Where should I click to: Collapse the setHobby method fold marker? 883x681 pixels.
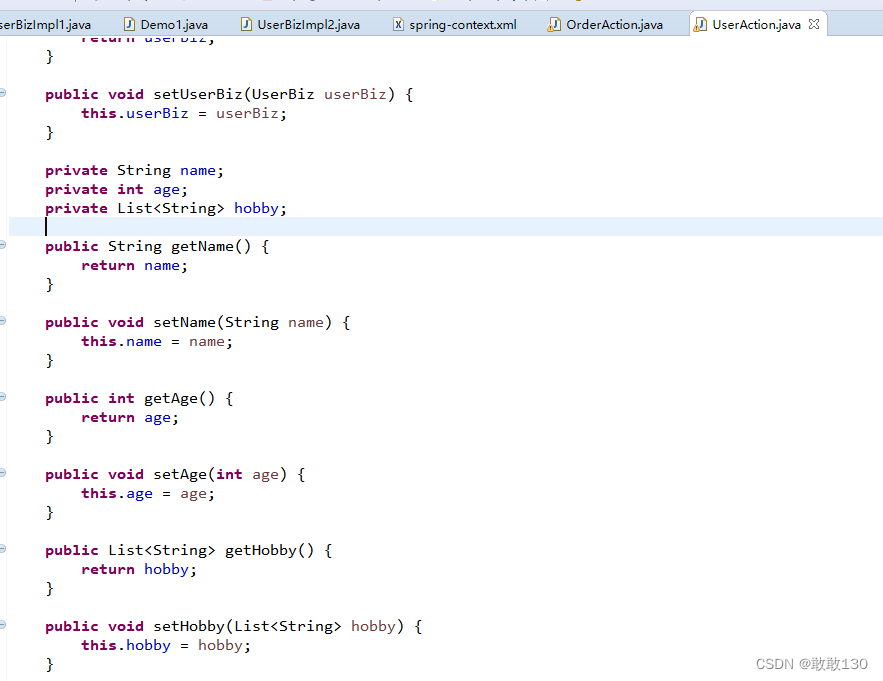3,625
